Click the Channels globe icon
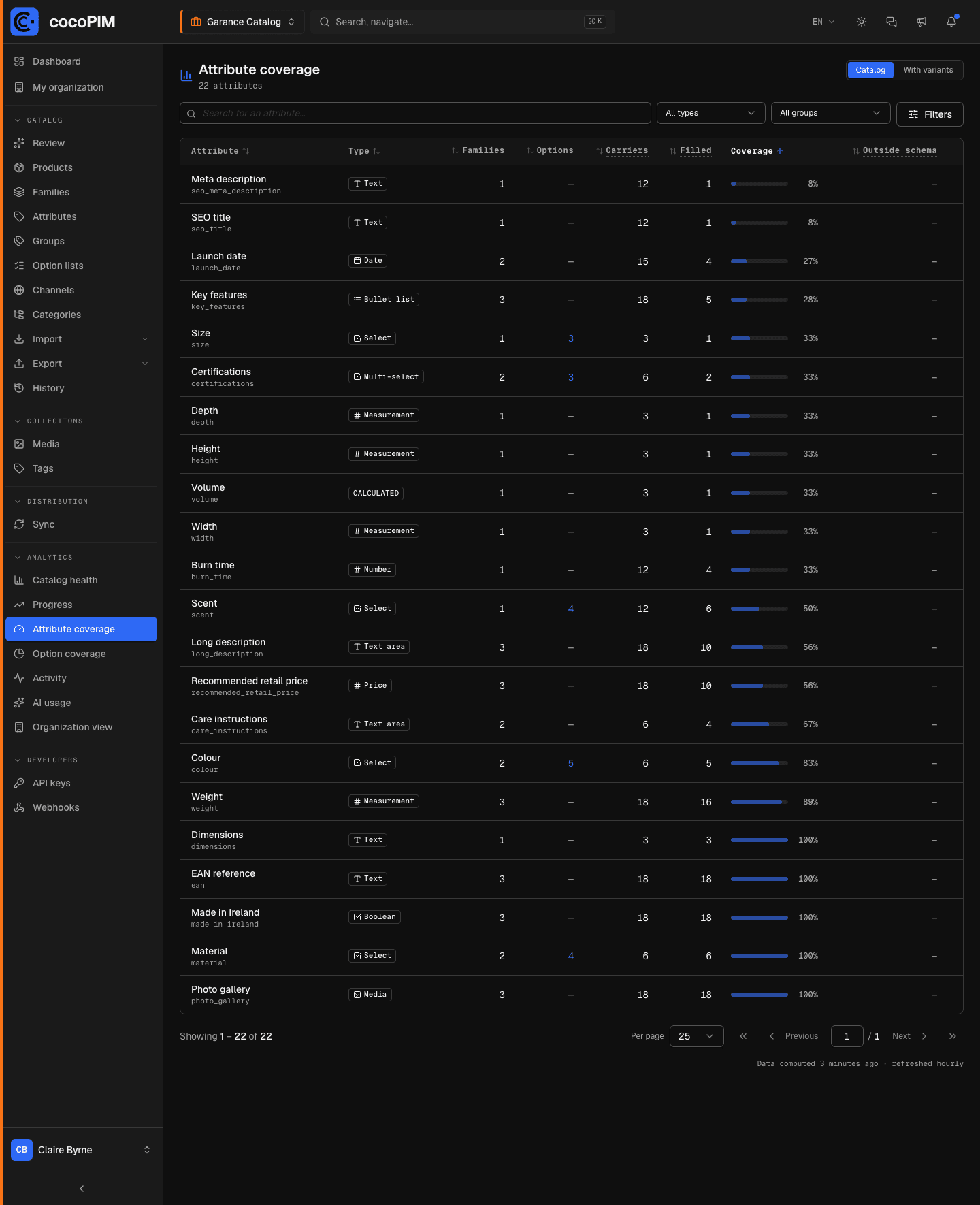 [19, 290]
